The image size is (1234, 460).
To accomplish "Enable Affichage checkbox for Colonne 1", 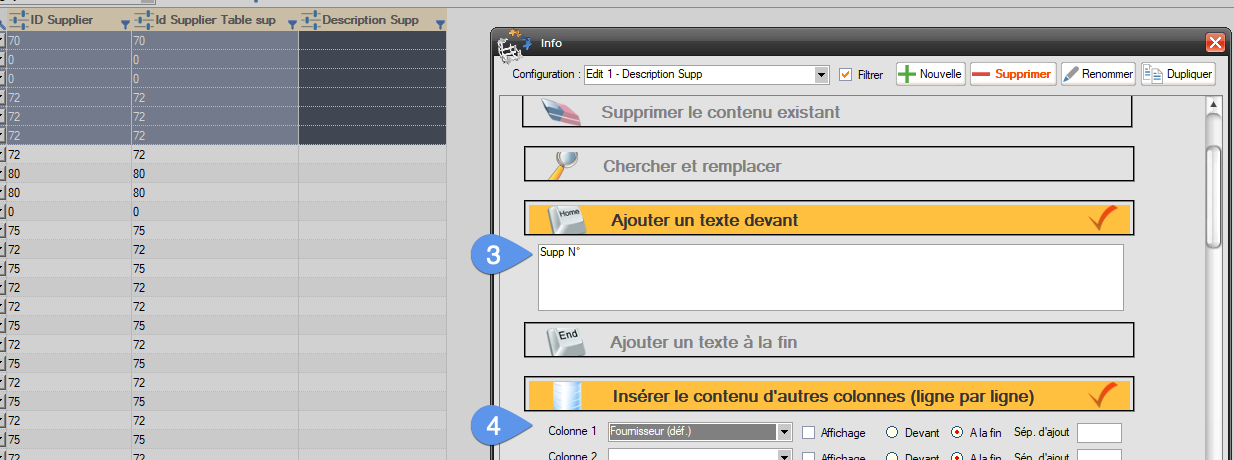I will click(808, 432).
